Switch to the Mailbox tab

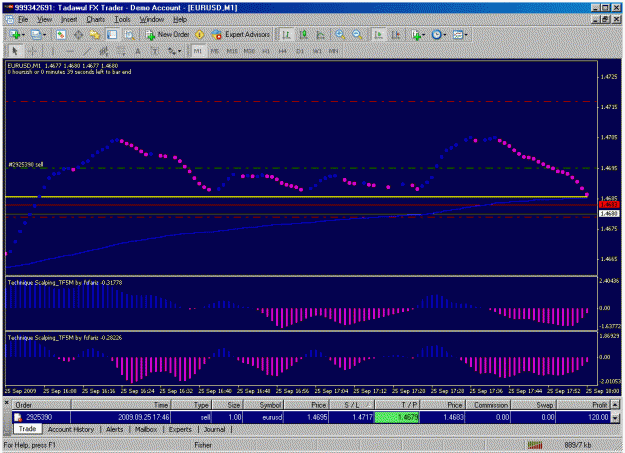pos(146,429)
